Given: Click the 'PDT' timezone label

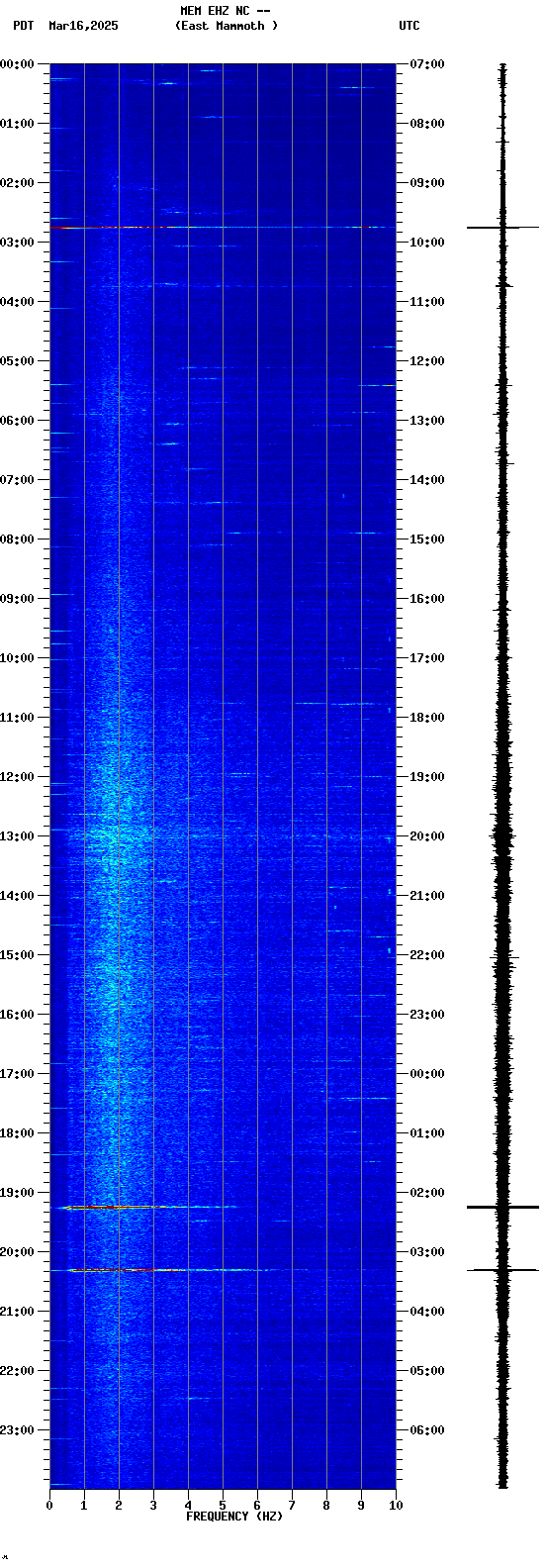Looking at the screenshot, I should pyautogui.click(x=23, y=26).
